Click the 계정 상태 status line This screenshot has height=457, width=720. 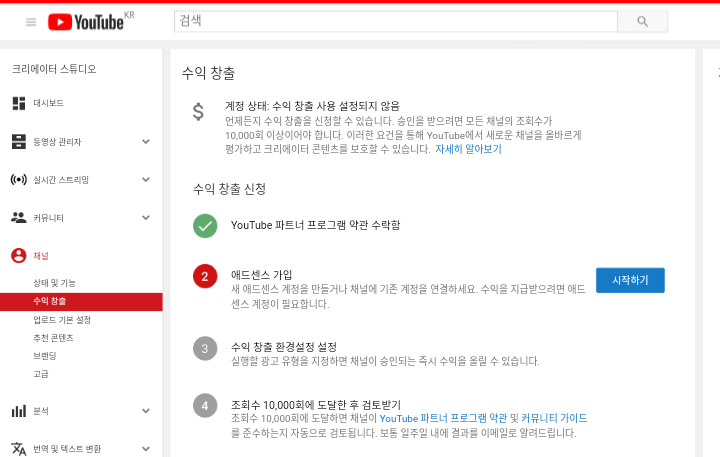point(312,106)
